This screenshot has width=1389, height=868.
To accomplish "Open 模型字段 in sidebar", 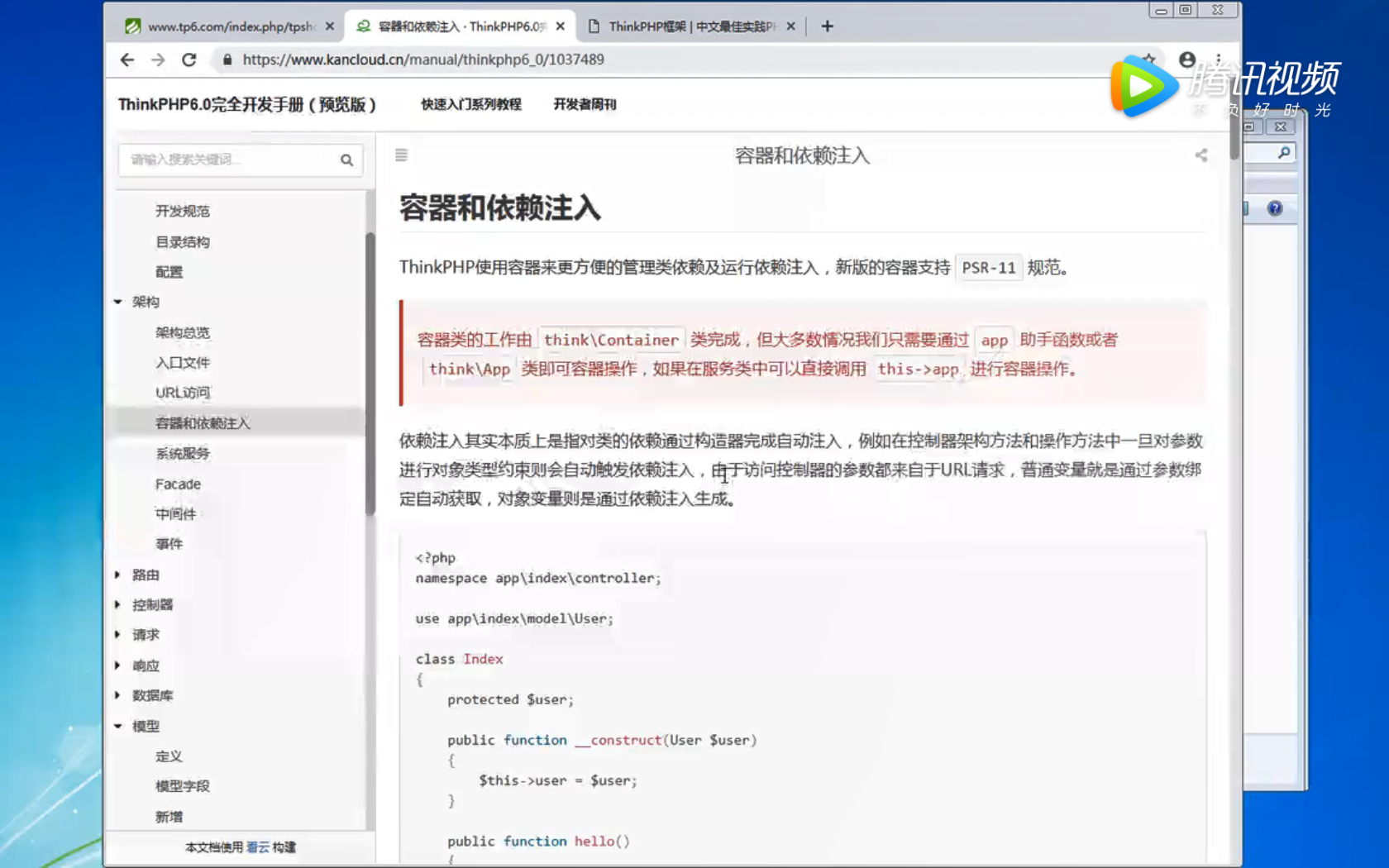I will tap(183, 786).
